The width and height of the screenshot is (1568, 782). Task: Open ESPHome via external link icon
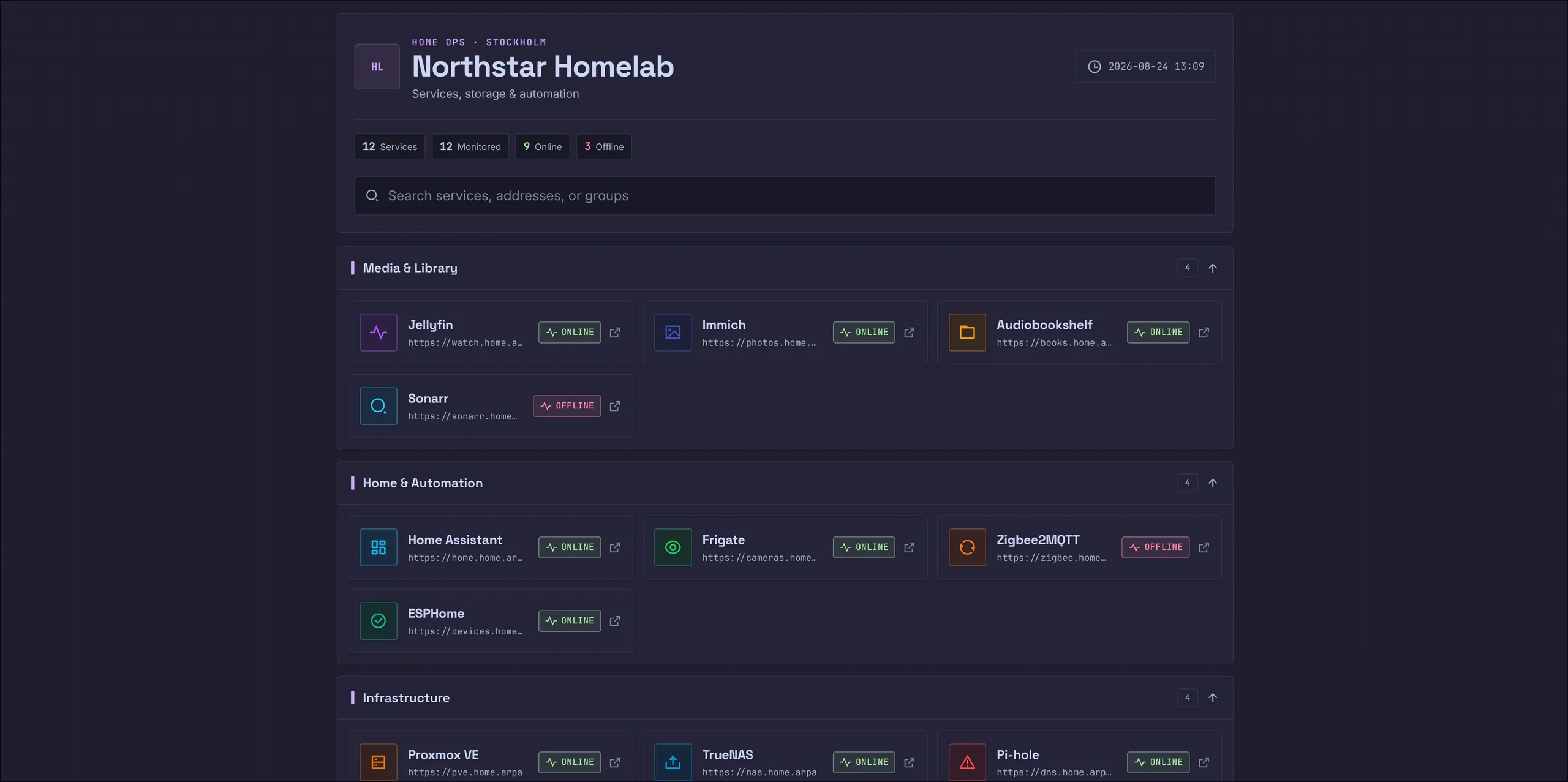point(615,621)
